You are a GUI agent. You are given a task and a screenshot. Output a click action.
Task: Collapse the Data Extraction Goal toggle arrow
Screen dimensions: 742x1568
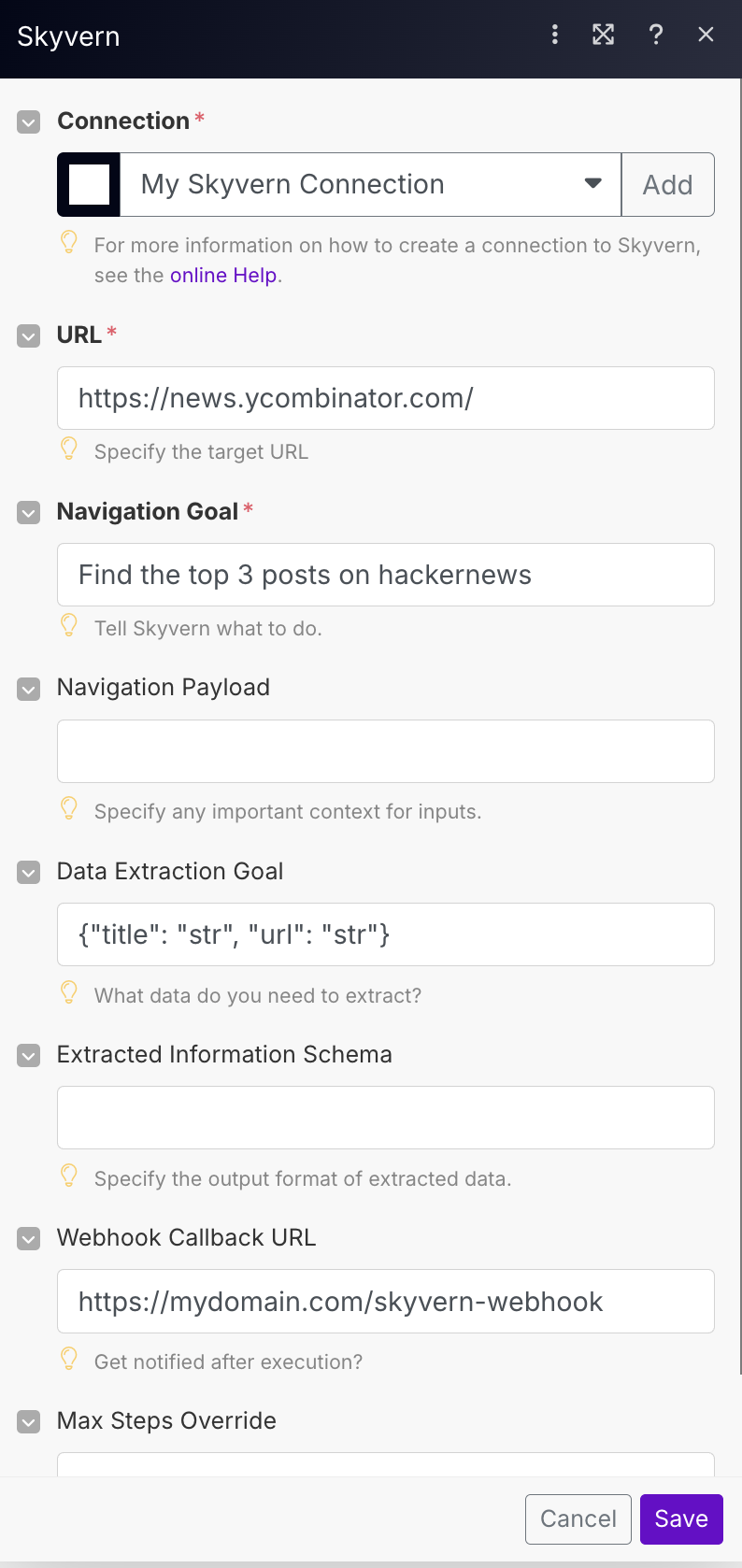pyautogui.click(x=29, y=873)
